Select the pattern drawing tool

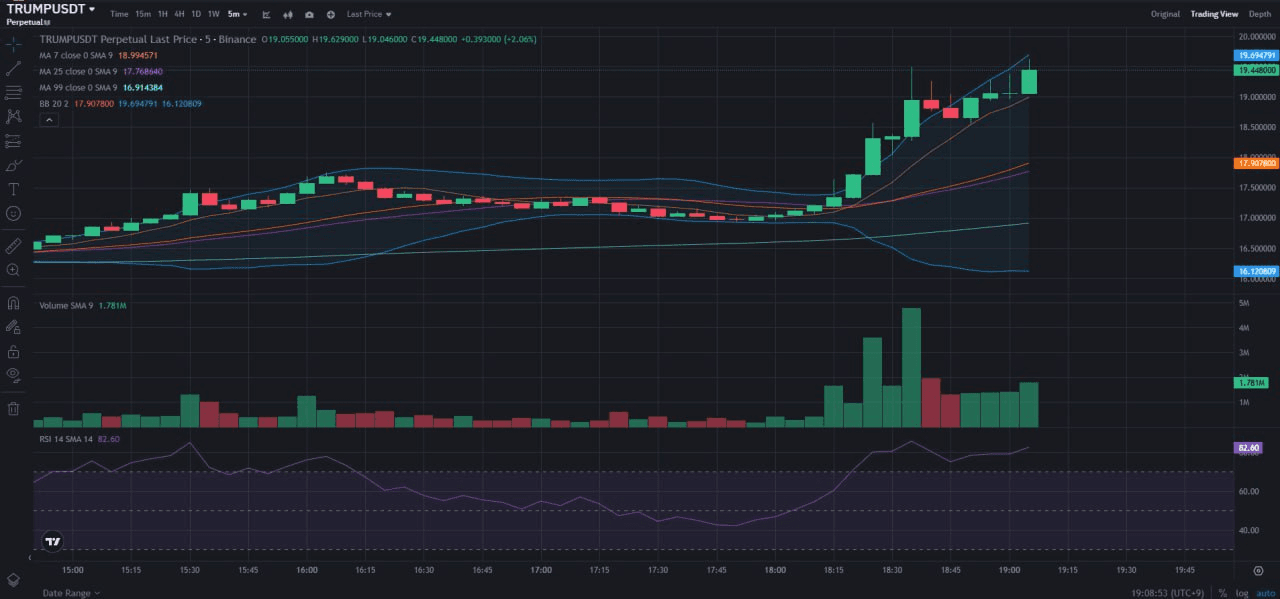pos(13,116)
